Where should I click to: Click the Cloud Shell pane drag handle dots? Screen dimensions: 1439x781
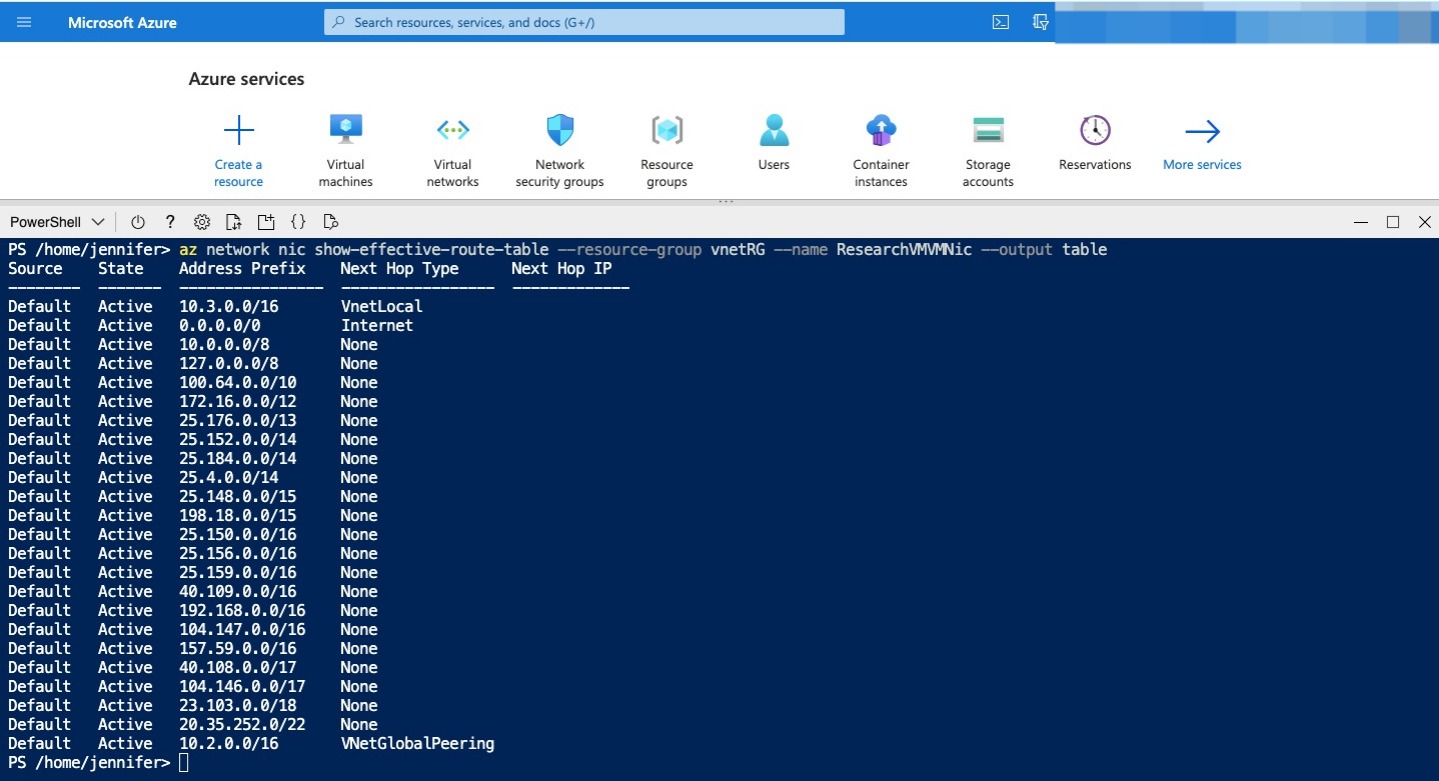[x=726, y=202]
